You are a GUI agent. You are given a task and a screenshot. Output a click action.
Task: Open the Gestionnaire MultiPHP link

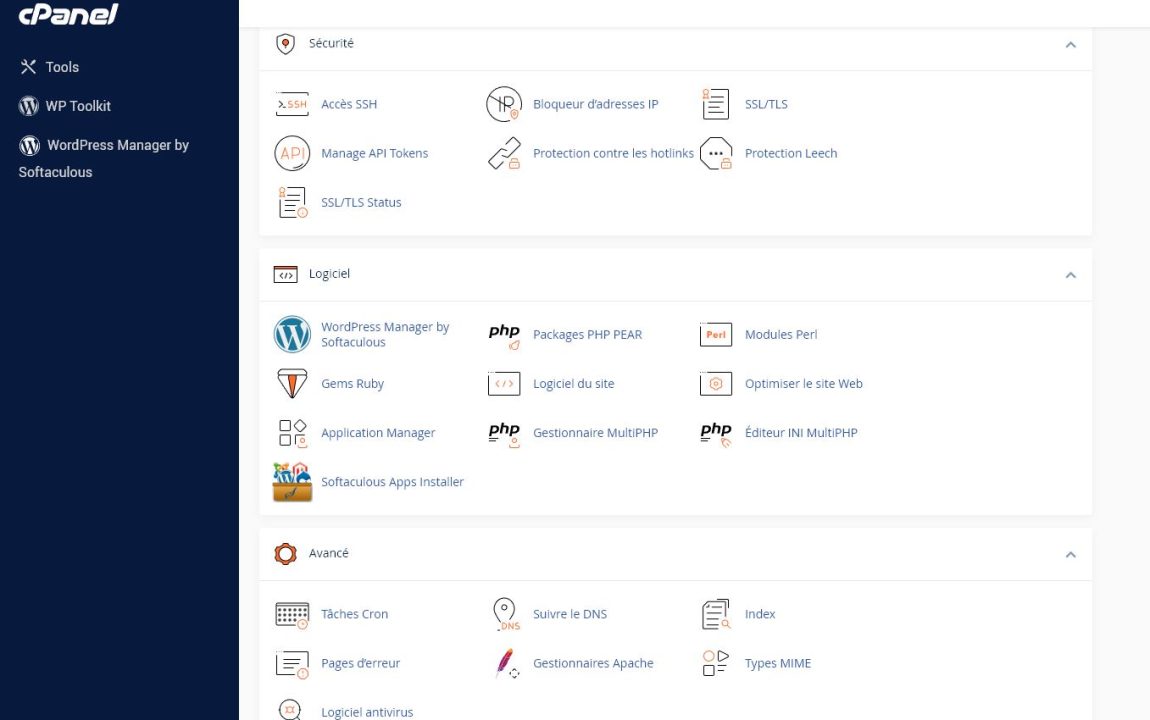click(x=596, y=433)
